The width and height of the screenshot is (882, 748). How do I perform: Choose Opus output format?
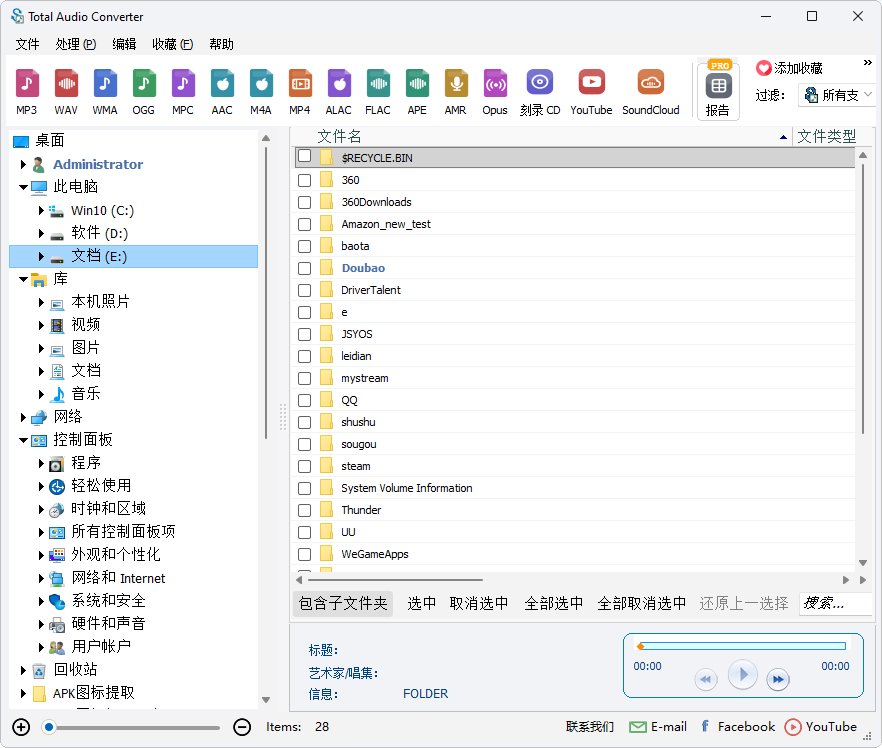click(x=495, y=92)
